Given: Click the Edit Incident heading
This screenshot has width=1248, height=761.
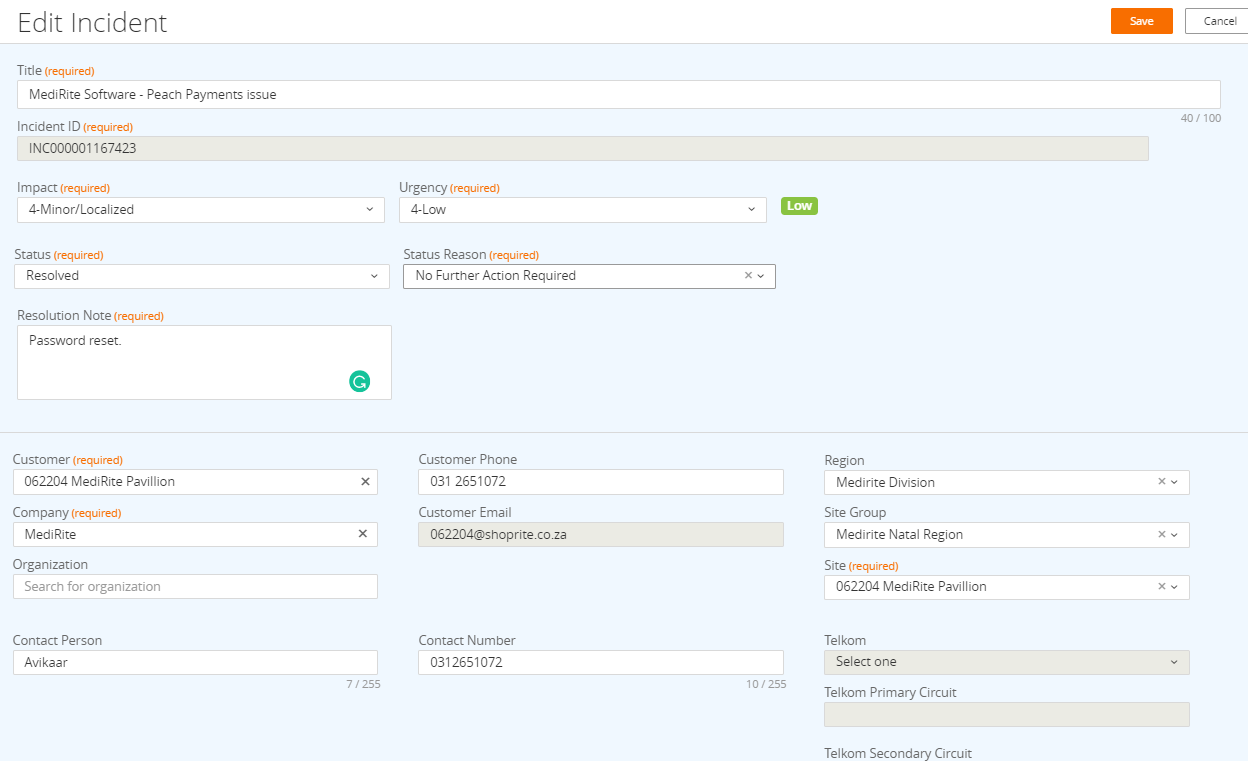Looking at the screenshot, I should coord(93,22).
